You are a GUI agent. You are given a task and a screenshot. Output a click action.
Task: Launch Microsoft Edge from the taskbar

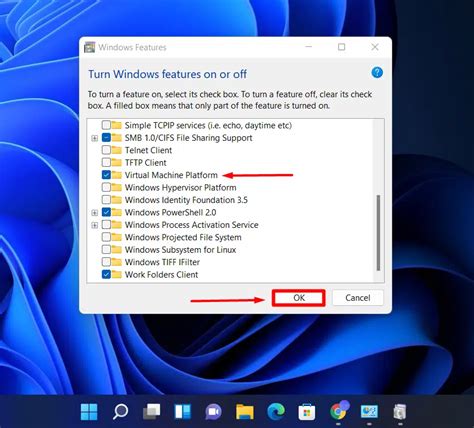pyautogui.click(x=276, y=412)
